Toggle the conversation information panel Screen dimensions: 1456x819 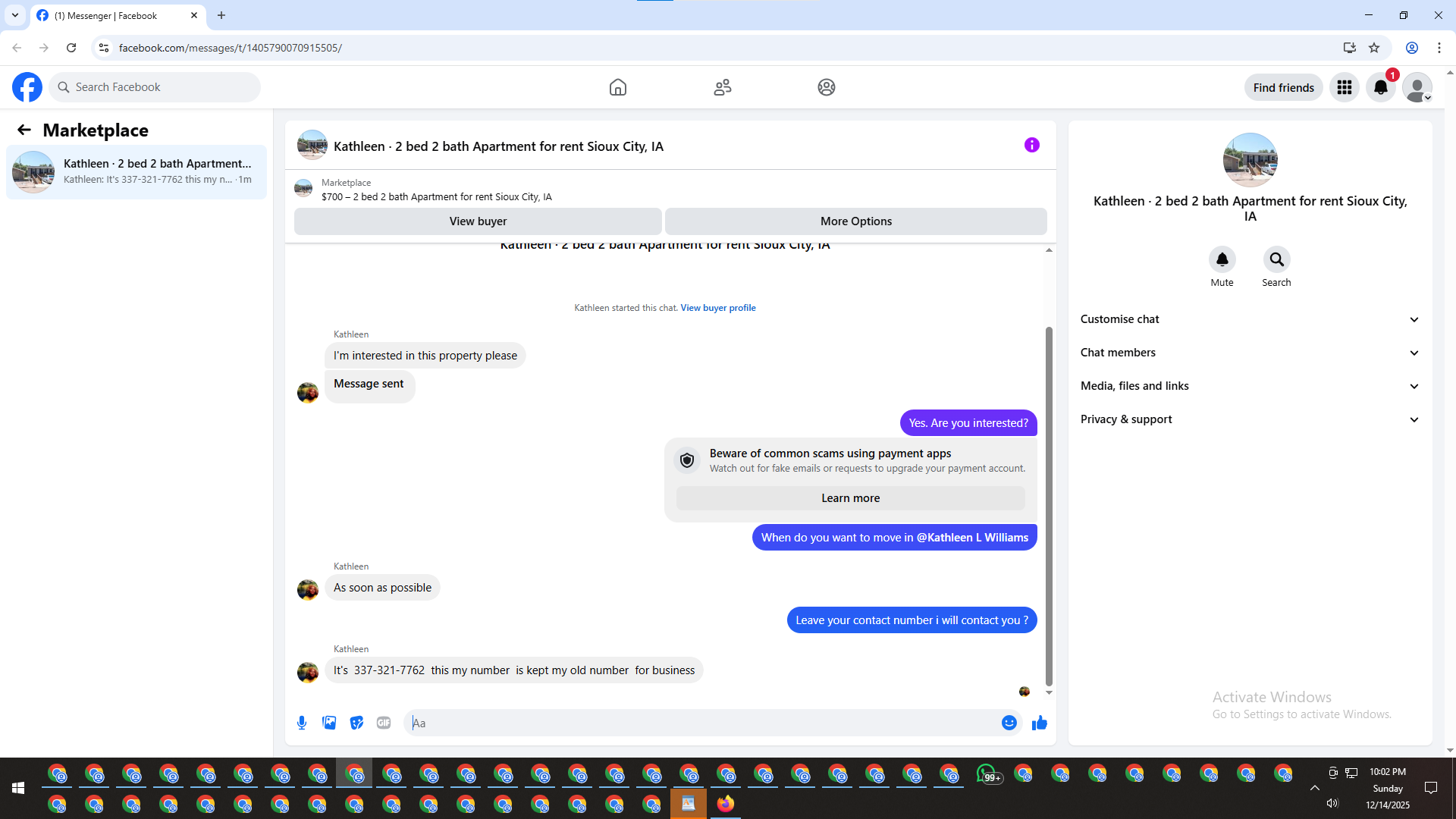pos(1031,145)
